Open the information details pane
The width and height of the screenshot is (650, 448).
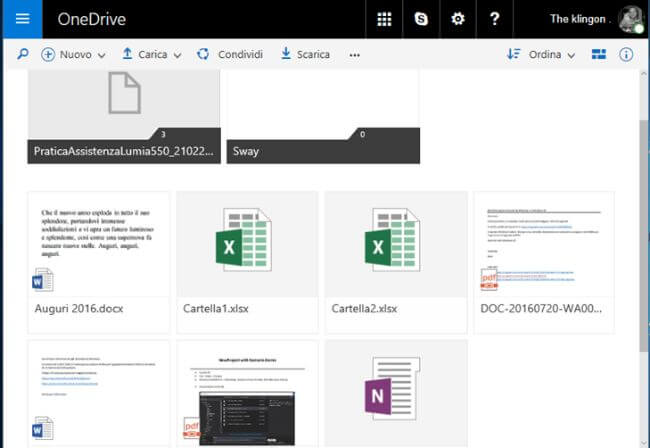pos(626,54)
